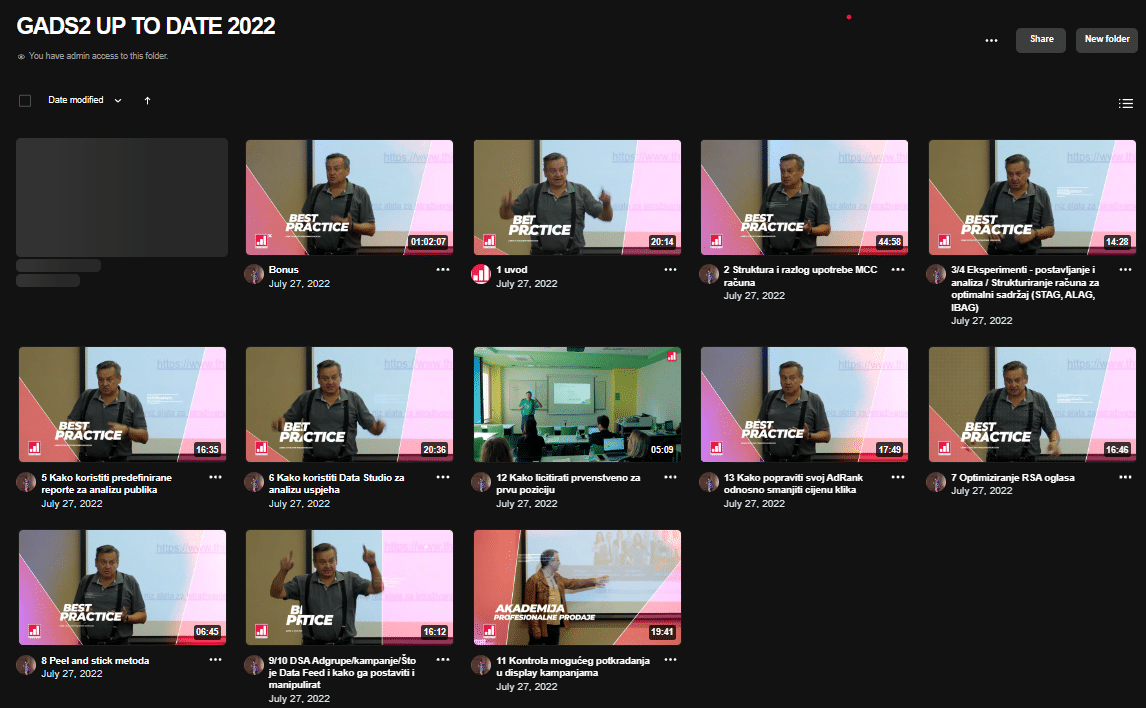Open the 12 Kako licitirati classroom thumbnail
This screenshot has width=1146, height=708.
click(x=577, y=404)
